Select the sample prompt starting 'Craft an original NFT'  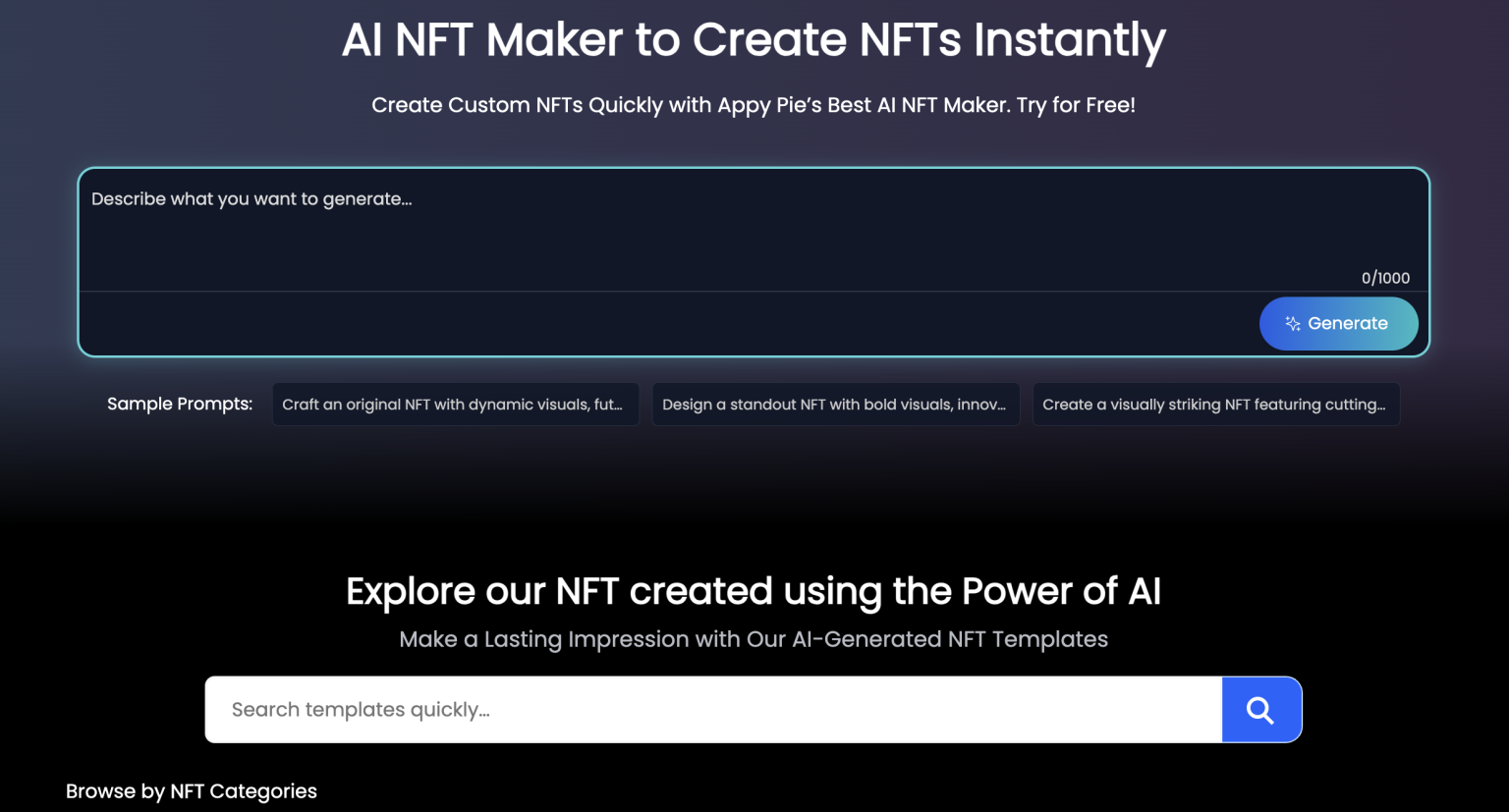pos(455,404)
